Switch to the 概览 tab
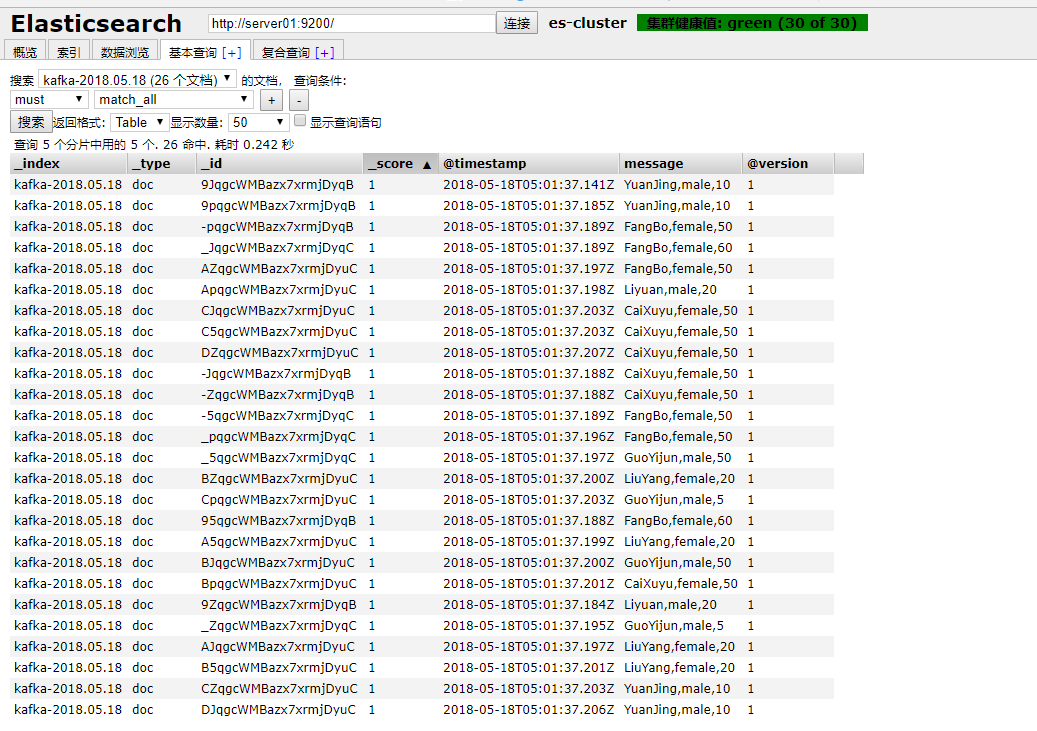Image resolution: width=1037 pixels, height=731 pixels. pyautogui.click(x=25, y=52)
